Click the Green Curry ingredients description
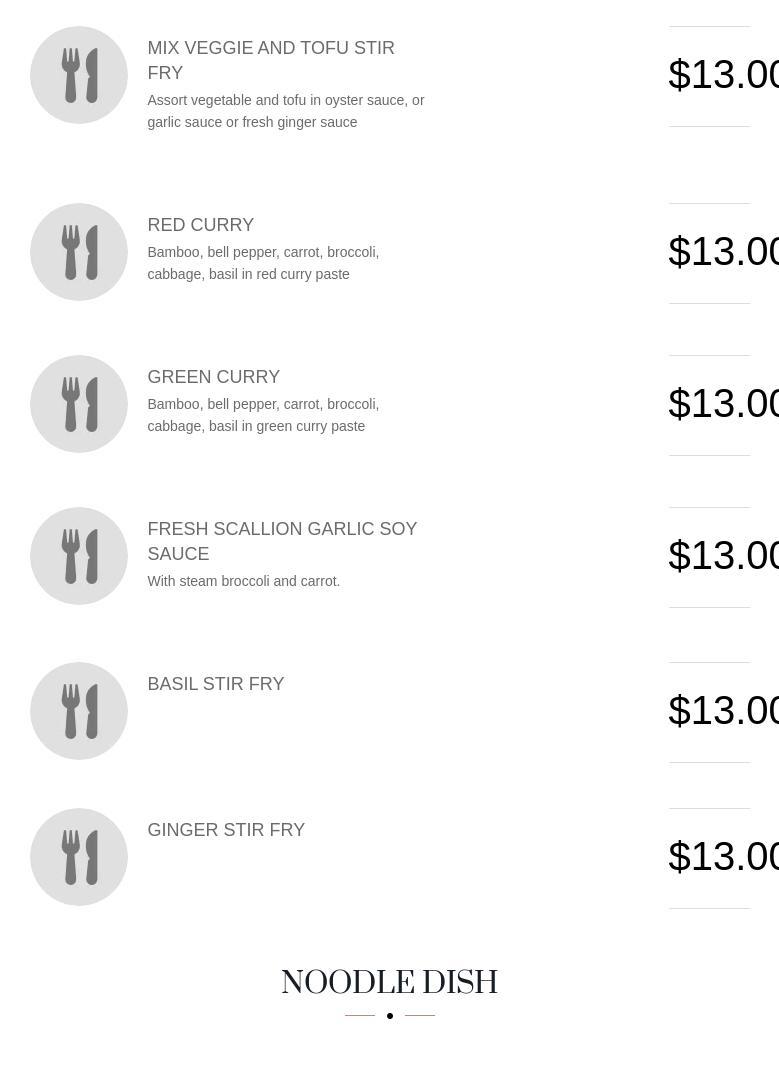 coord(263,415)
